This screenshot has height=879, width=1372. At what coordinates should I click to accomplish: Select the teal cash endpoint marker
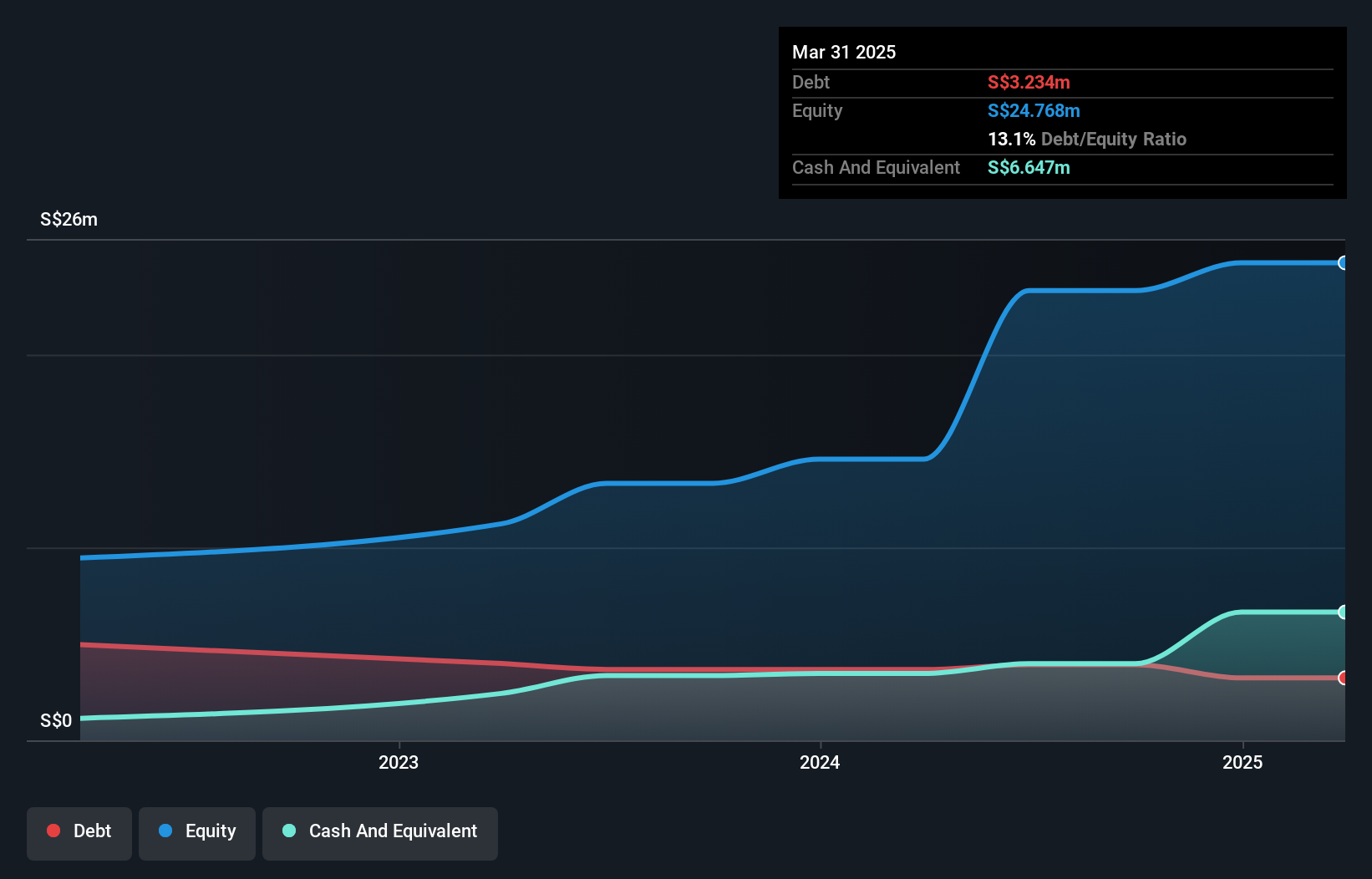click(1344, 612)
